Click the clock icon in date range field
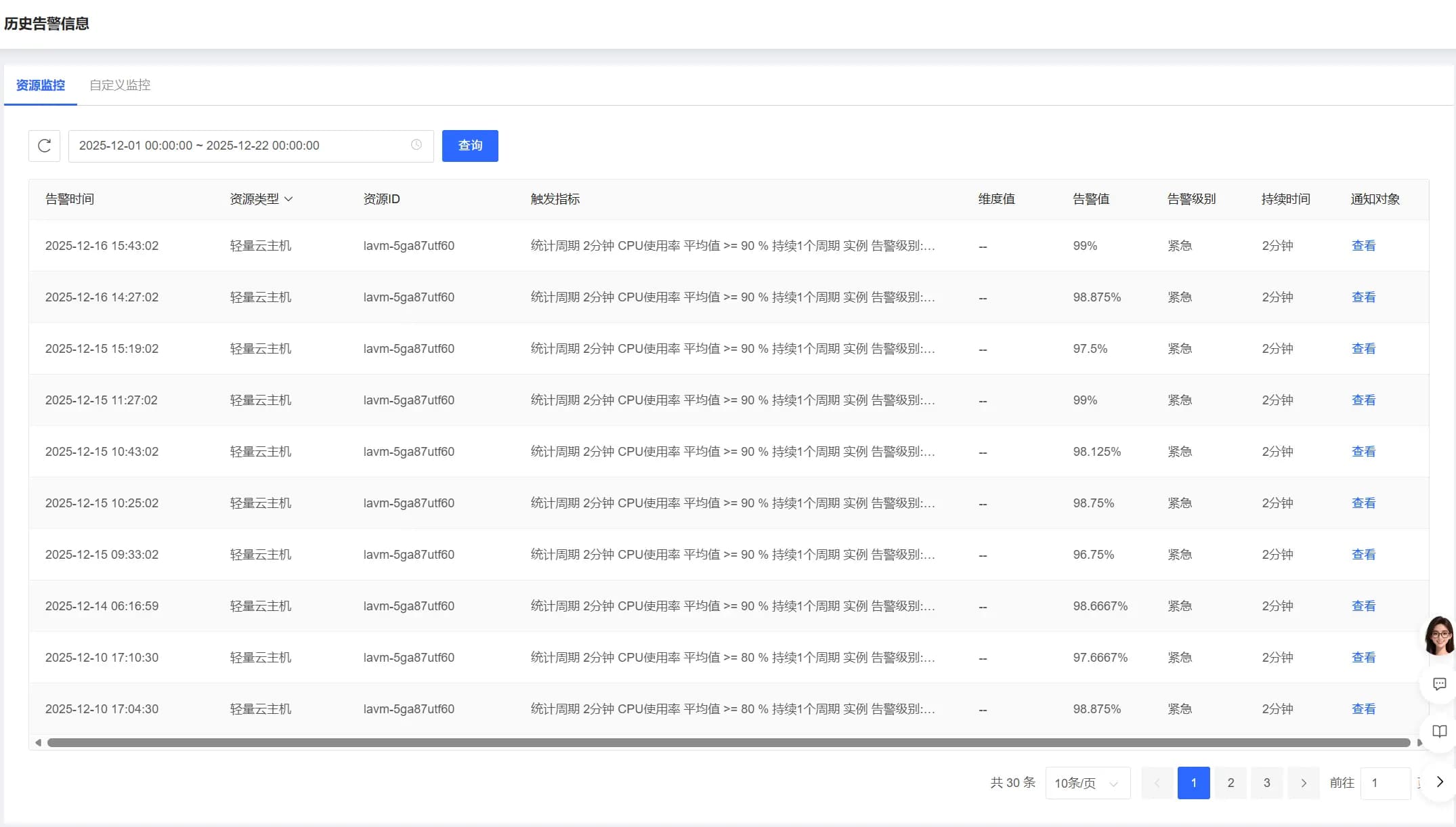This screenshot has width=1456, height=827. click(416, 145)
